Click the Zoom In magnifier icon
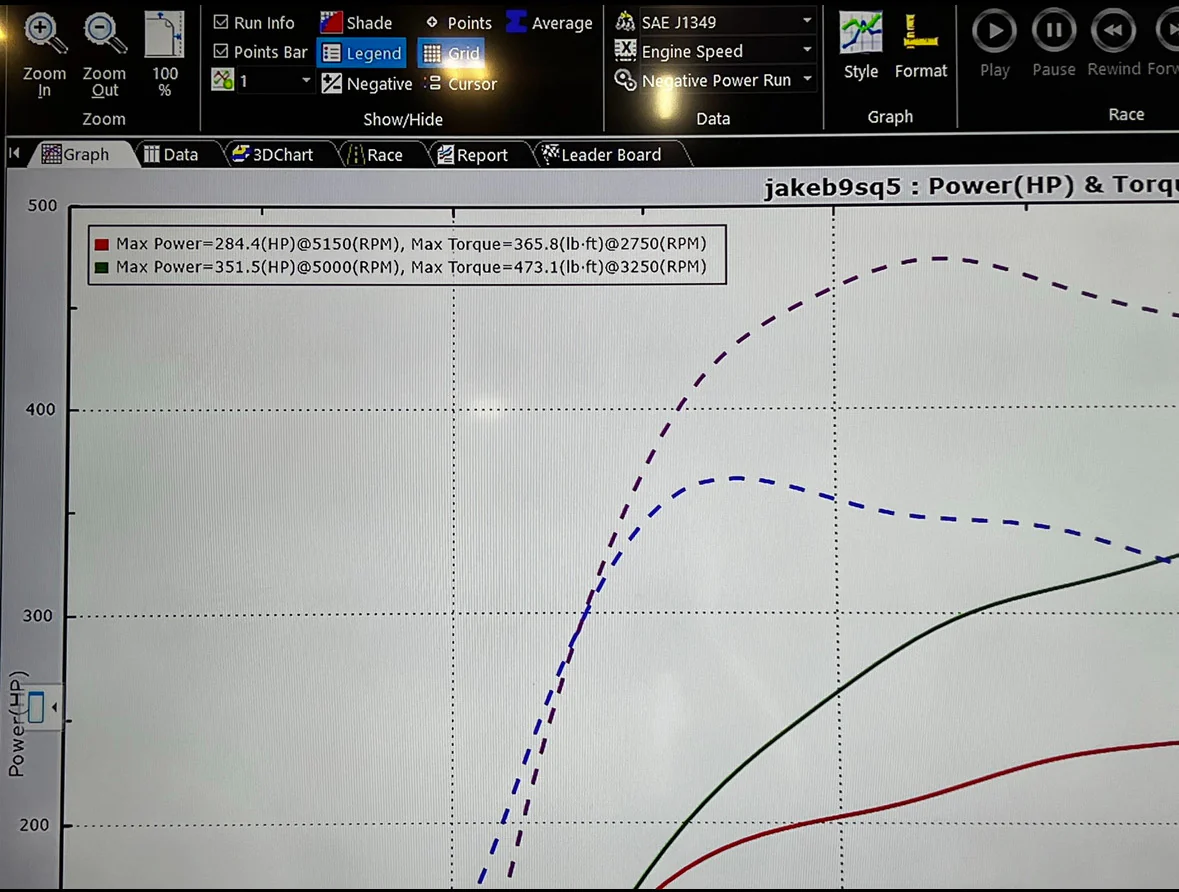This screenshot has width=1179, height=892. [44, 35]
